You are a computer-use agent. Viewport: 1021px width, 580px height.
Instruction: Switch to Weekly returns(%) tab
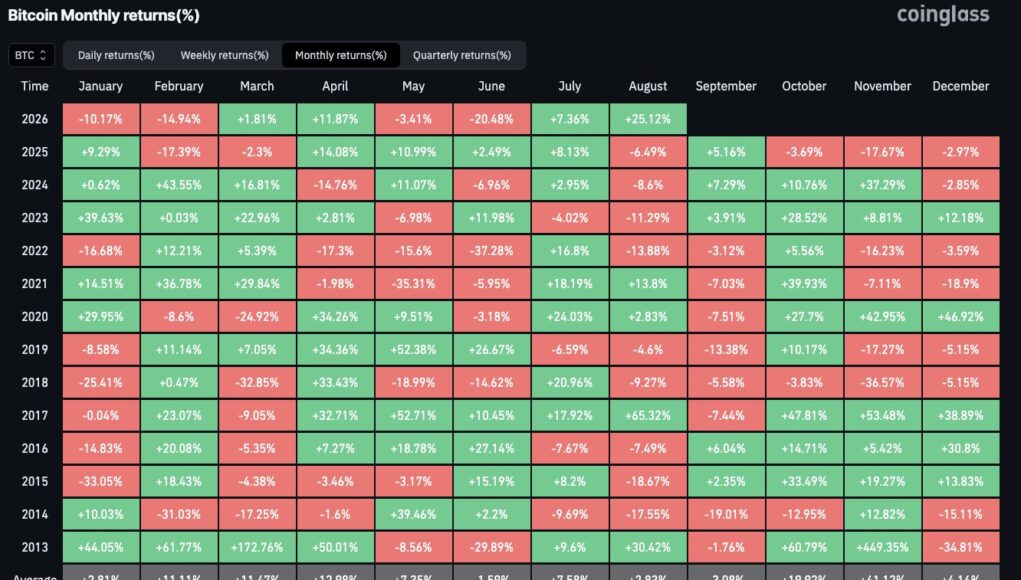point(225,55)
